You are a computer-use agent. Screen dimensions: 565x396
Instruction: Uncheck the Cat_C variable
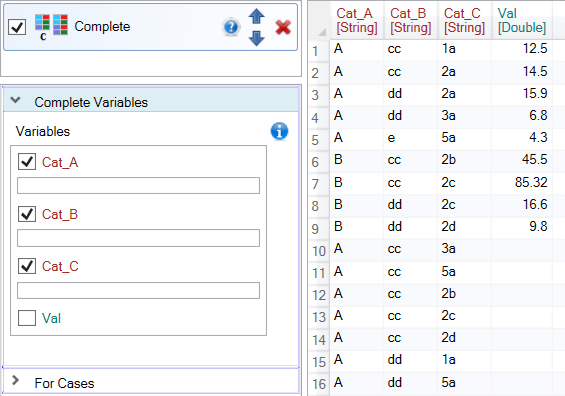[x=27, y=266]
